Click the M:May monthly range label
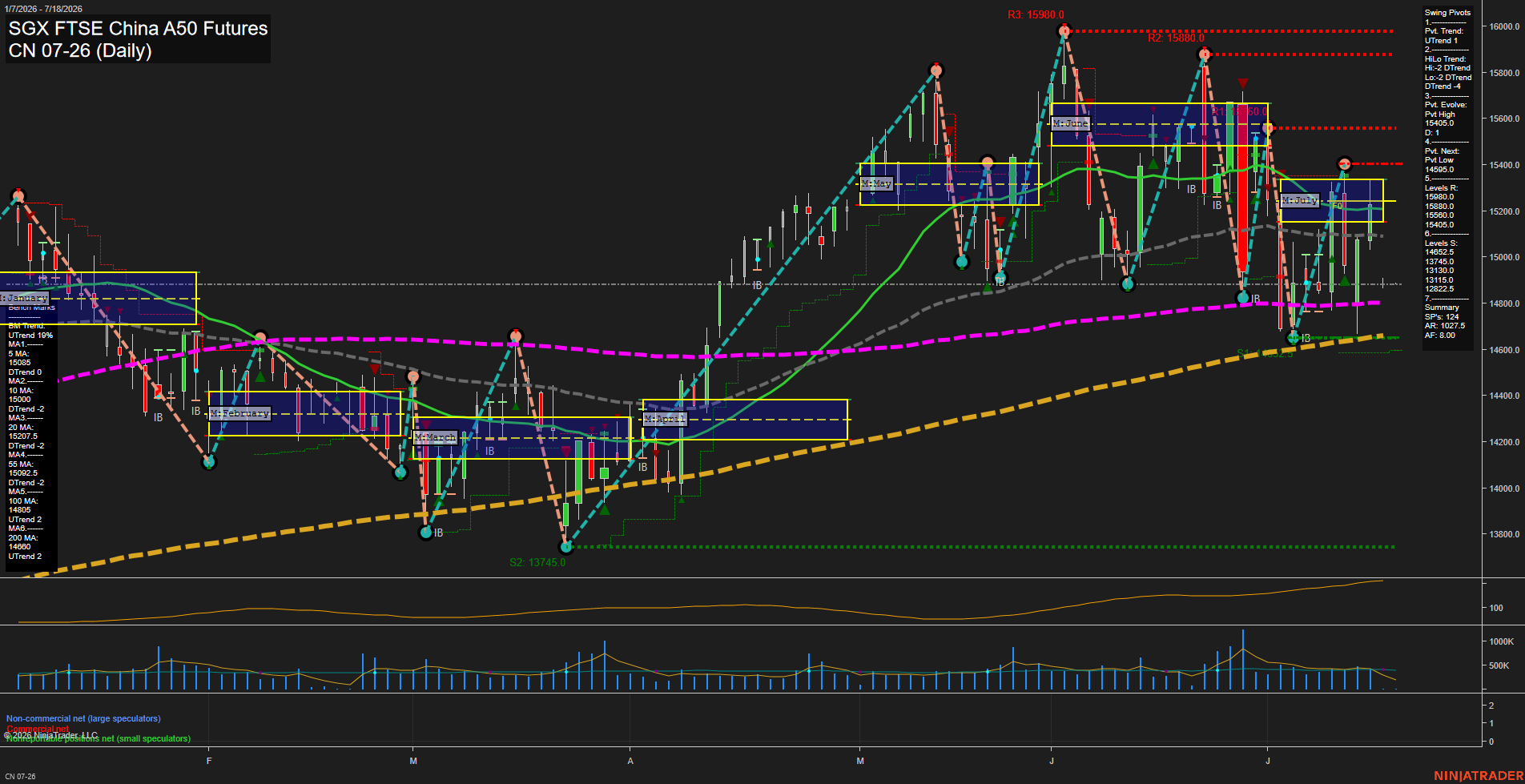1525x784 pixels. (x=875, y=183)
